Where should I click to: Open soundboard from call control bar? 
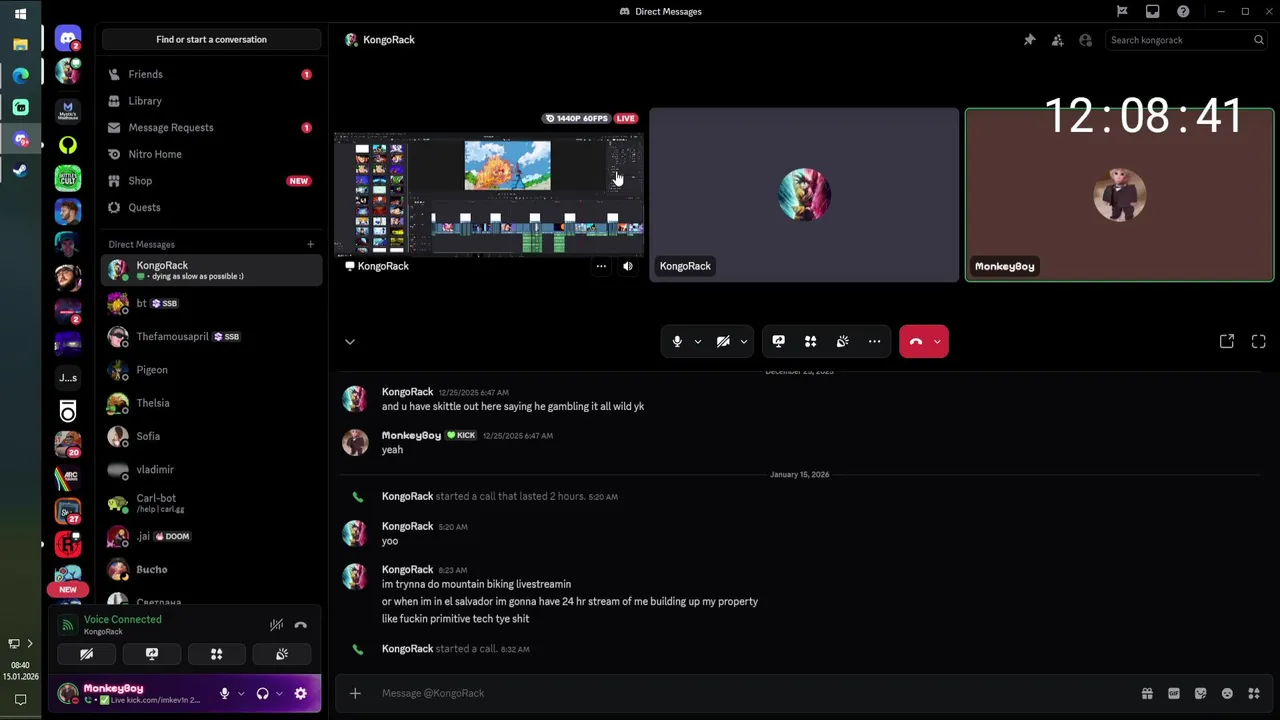click(843, 342)
